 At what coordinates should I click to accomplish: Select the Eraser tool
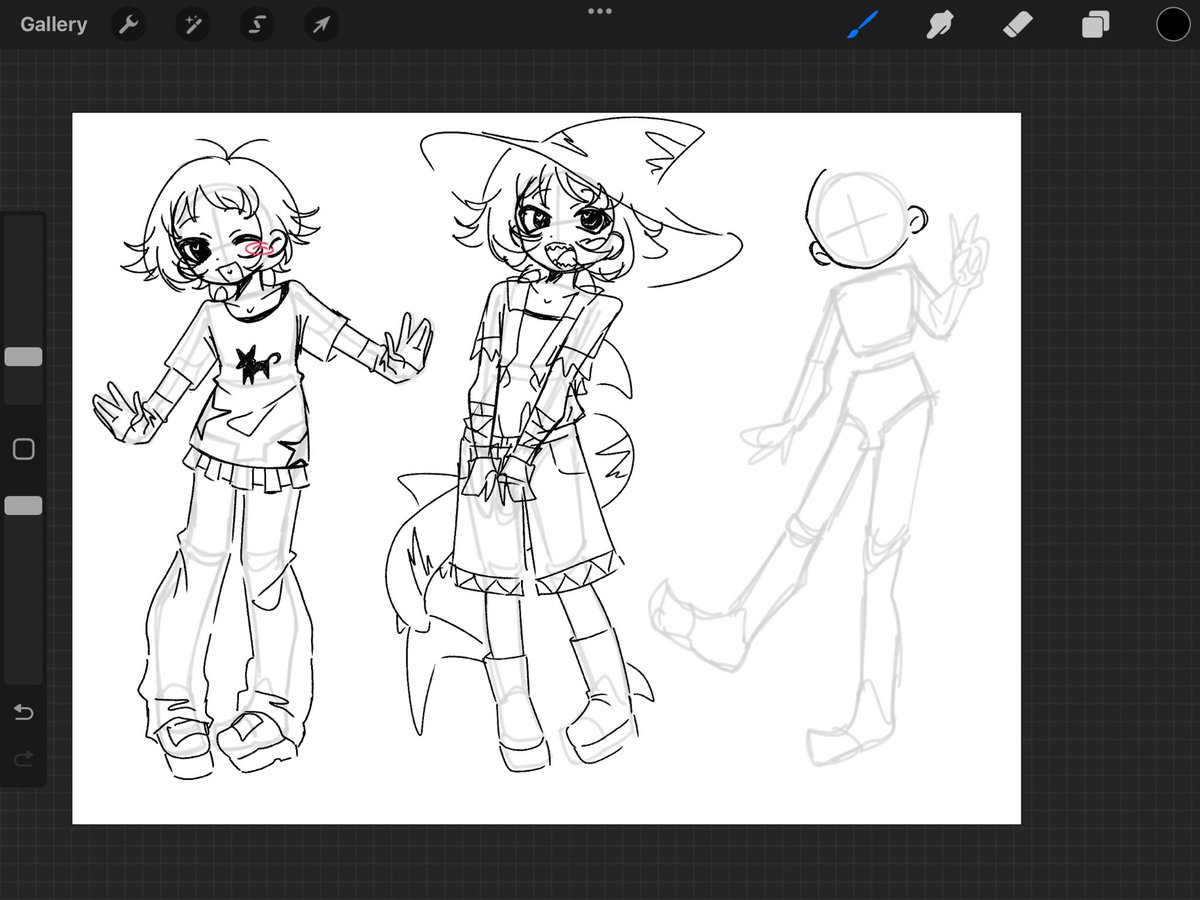click(x=1018, y=24)
